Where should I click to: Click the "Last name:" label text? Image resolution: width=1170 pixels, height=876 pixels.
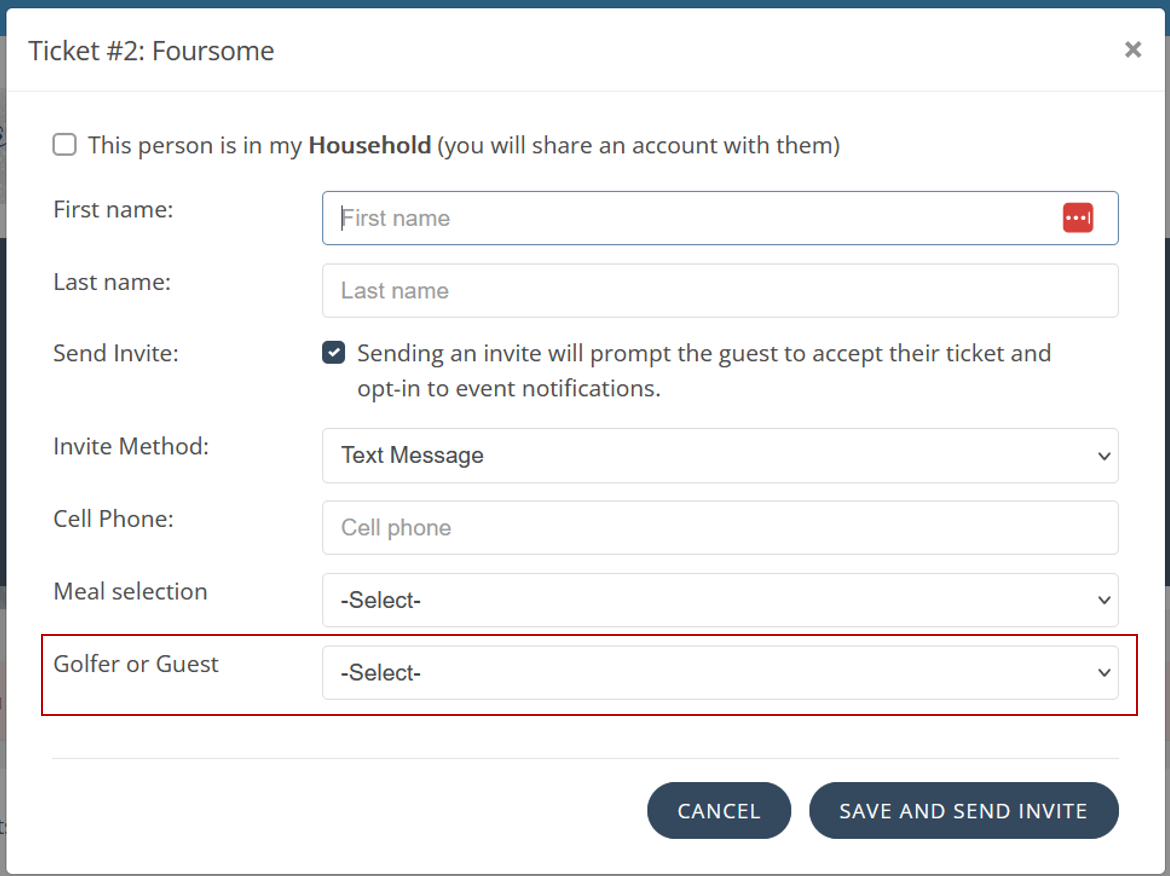(112, 283)
